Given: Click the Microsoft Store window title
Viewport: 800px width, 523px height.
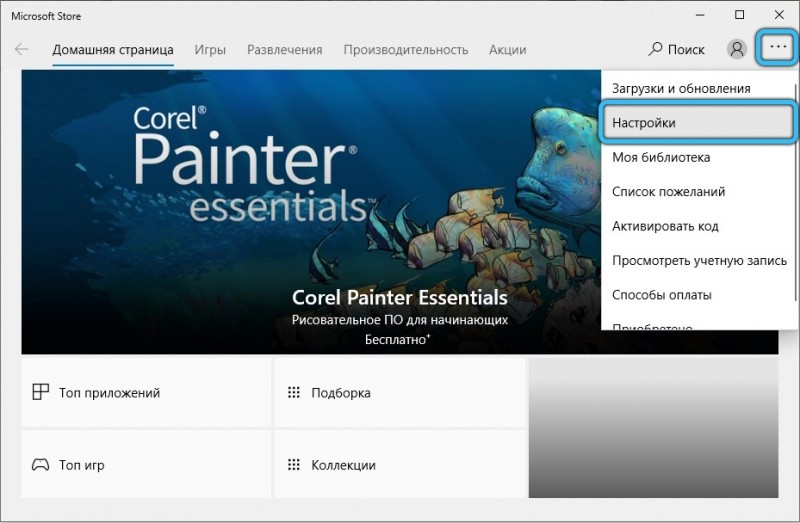Looking at the screenshot, I should tap(46, 16).
